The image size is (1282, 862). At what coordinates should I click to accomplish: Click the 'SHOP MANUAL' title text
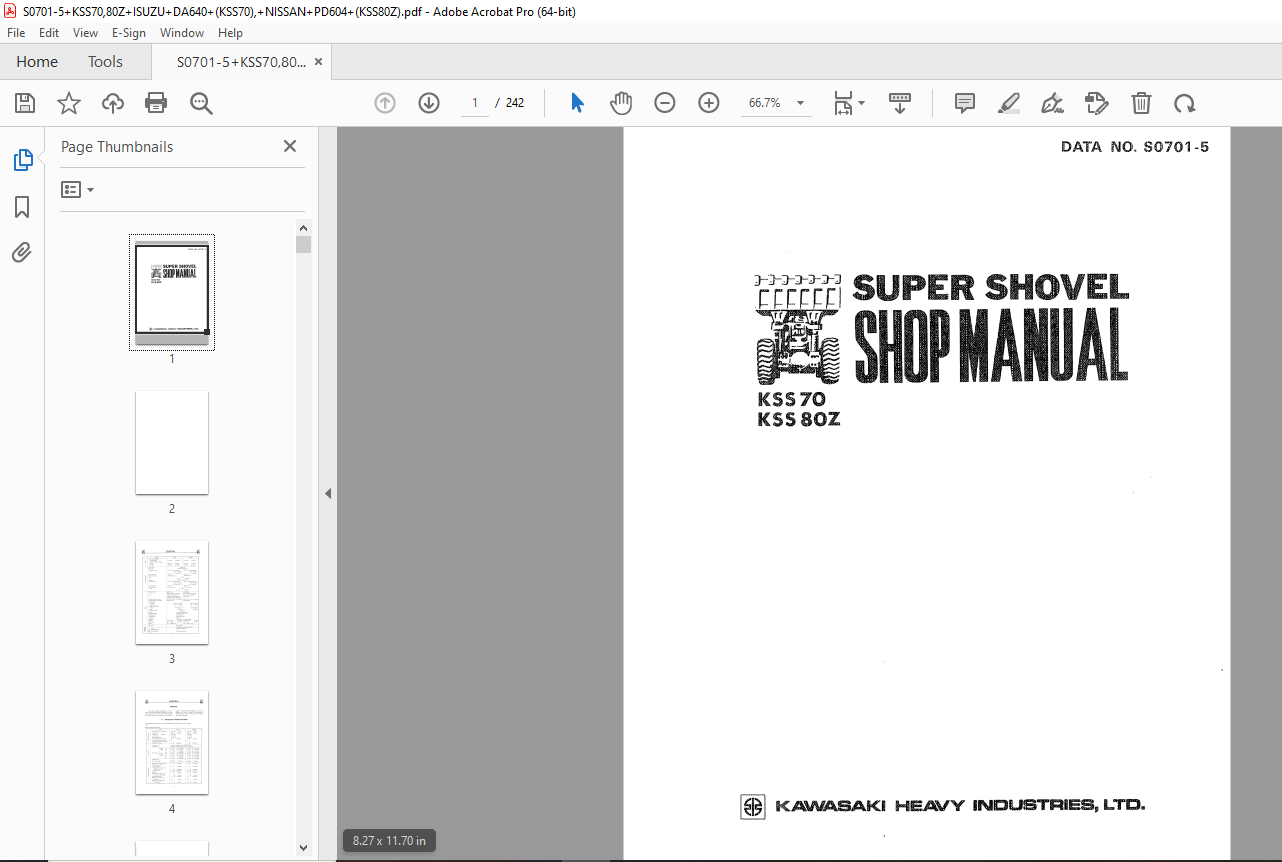click(991, 345)
